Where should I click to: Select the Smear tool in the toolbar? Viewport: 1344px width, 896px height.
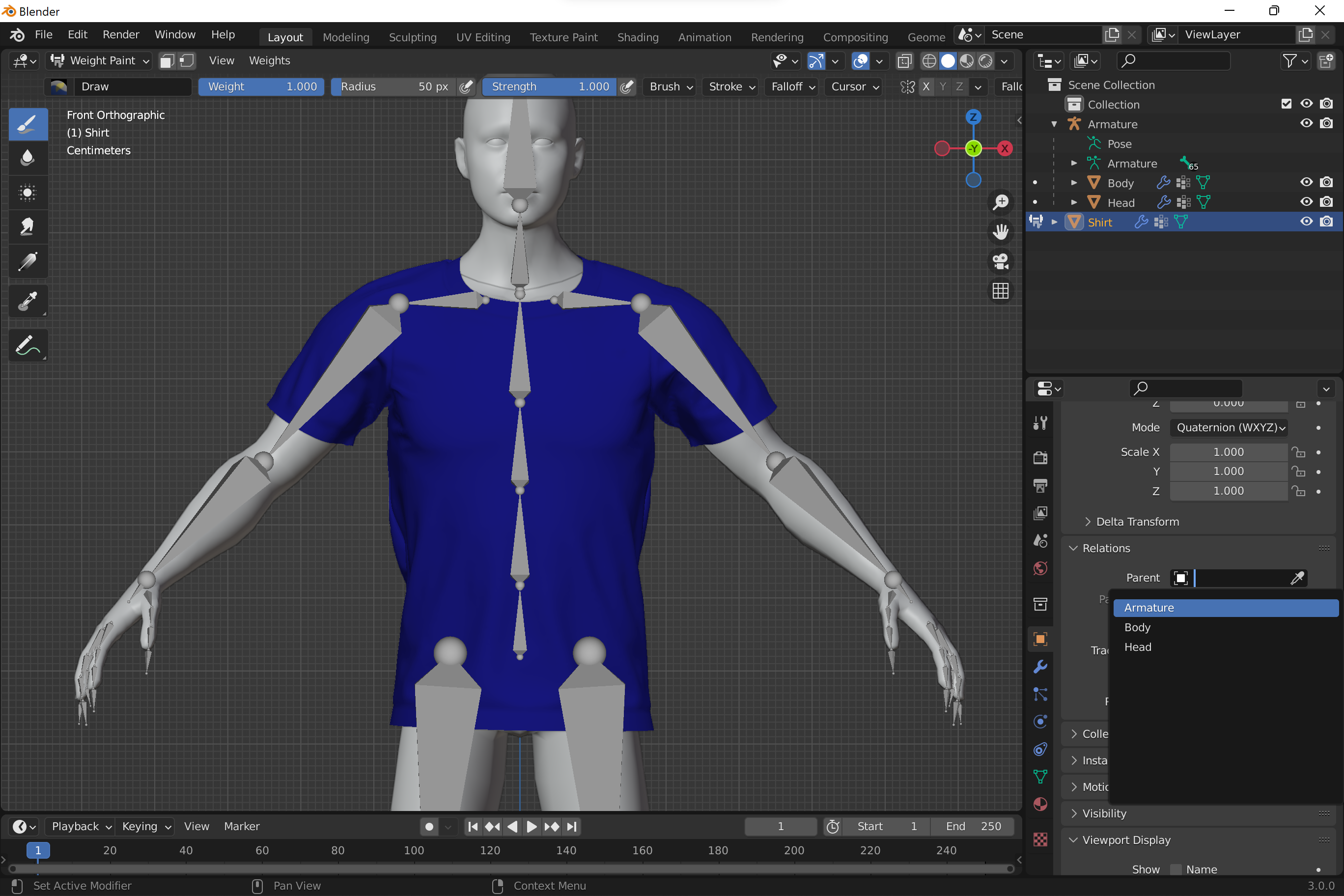click(x=28, y=226)
